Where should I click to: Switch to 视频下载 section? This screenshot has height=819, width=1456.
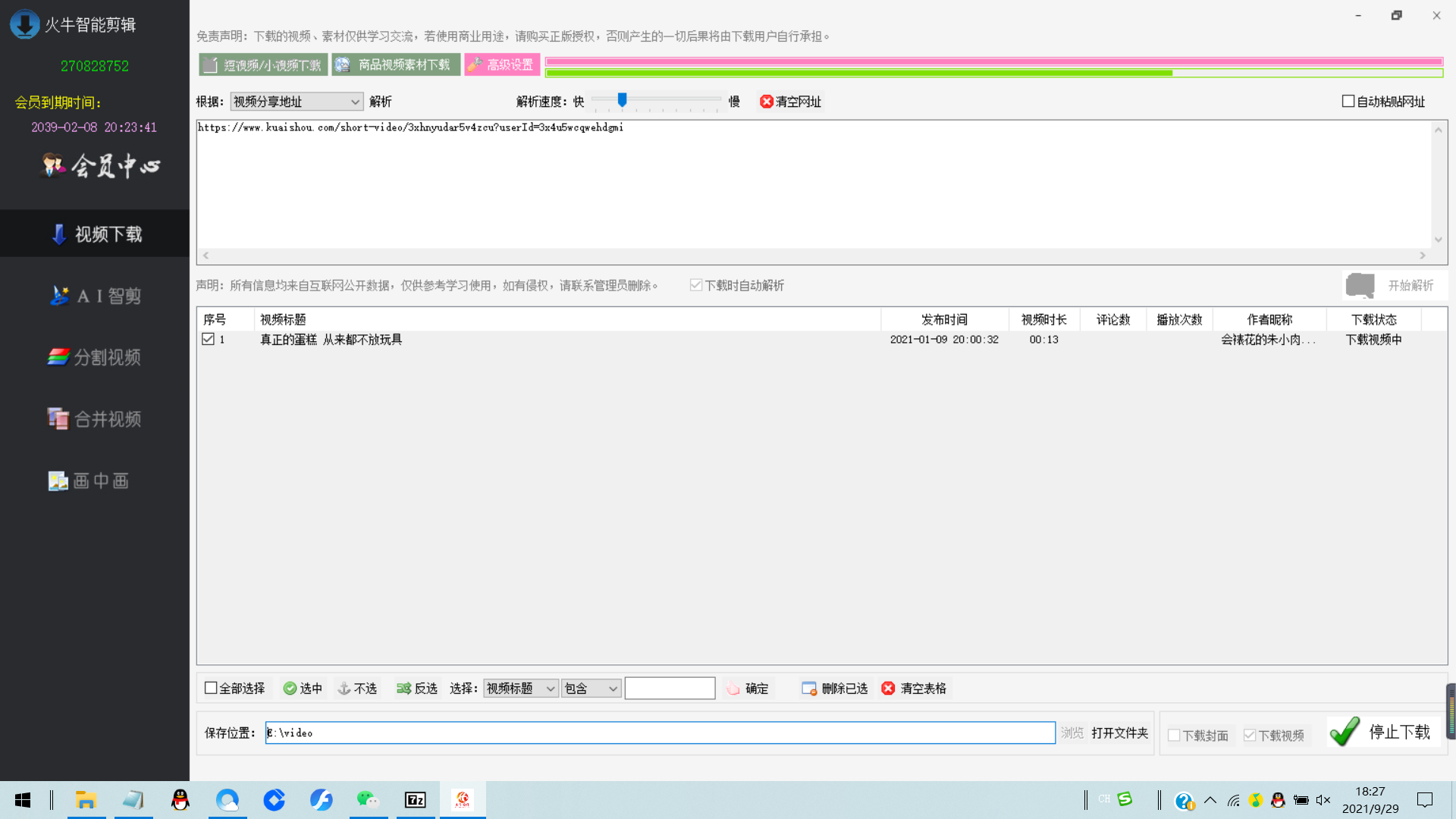[95, 234]
